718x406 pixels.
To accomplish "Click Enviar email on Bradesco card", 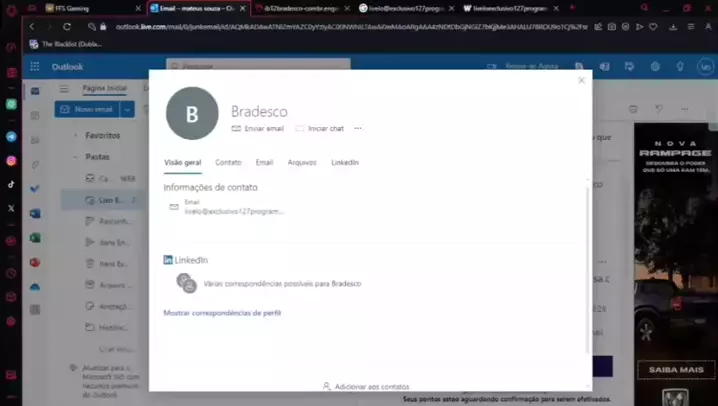I will coord(258,129).
